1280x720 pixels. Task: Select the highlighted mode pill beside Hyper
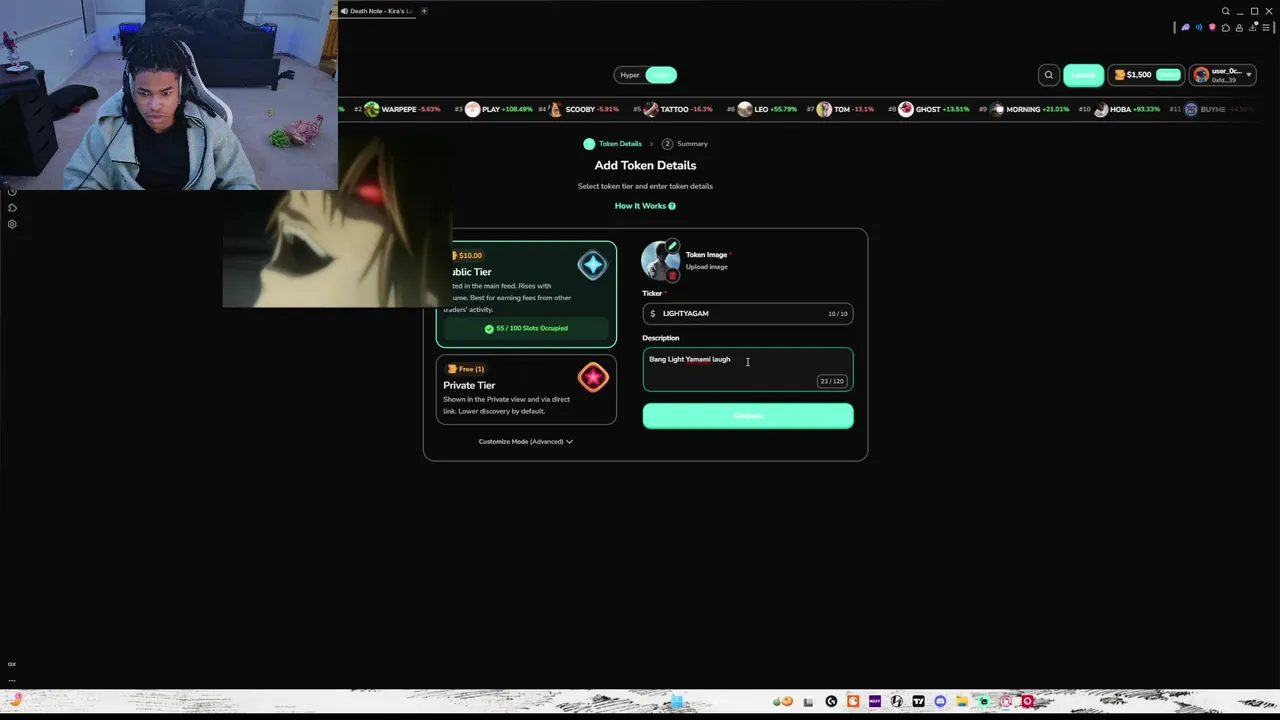coord(661,75)
